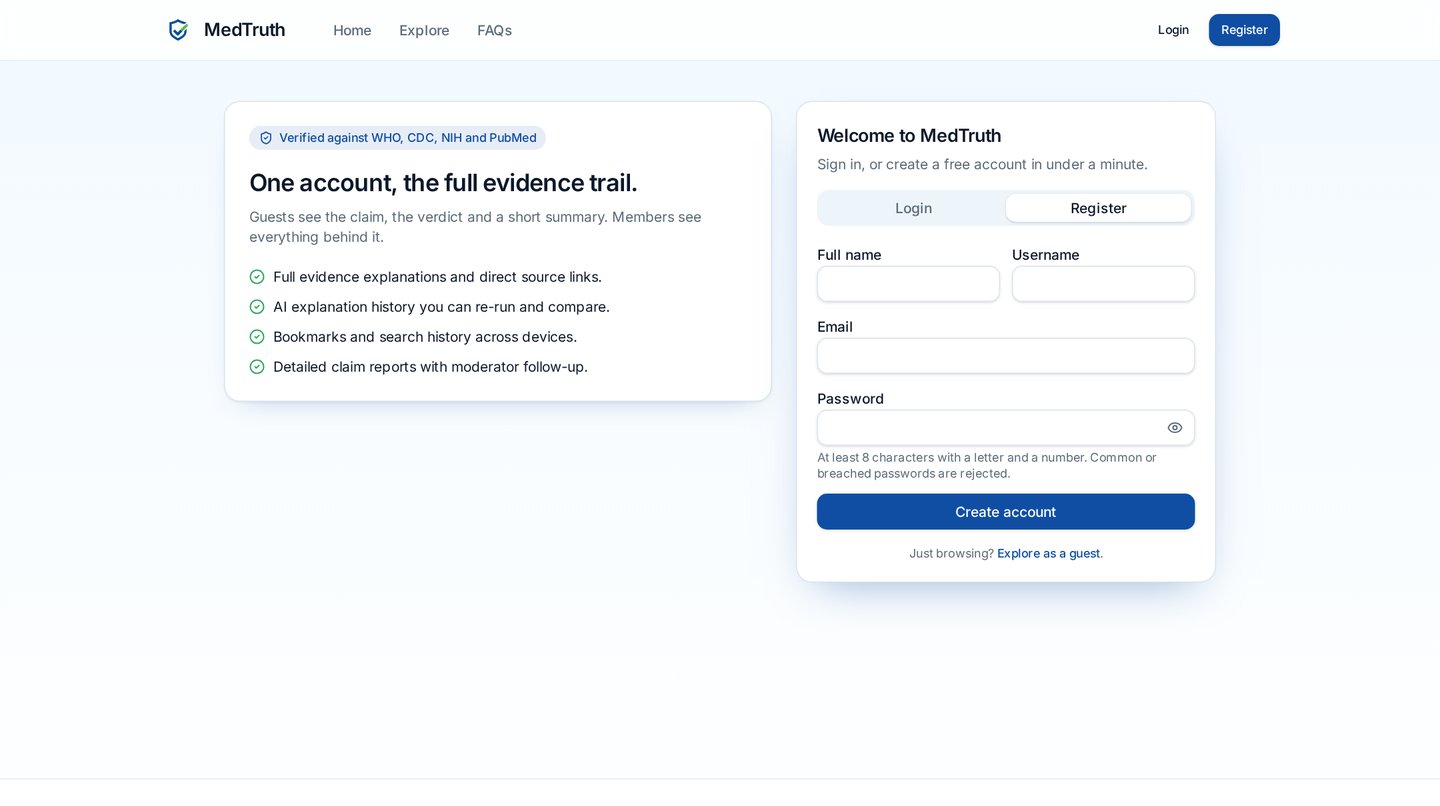This screenshot has height=806, width=1440.
Task: Click the blue Register button in the header
Action: click(x=1244, y=30)
